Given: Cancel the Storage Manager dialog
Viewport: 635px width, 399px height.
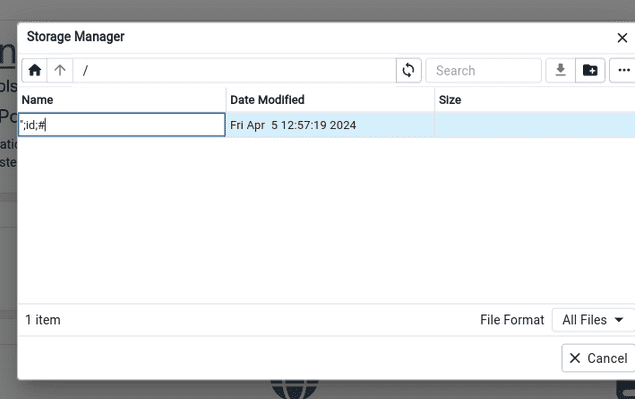Looking at the screenshot, I should [x=598, y=358].
